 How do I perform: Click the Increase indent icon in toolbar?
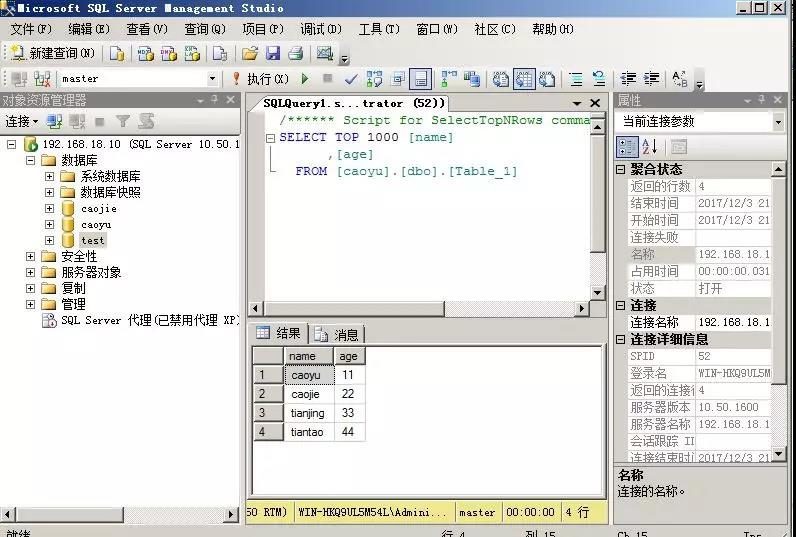[x=651, y=78]
